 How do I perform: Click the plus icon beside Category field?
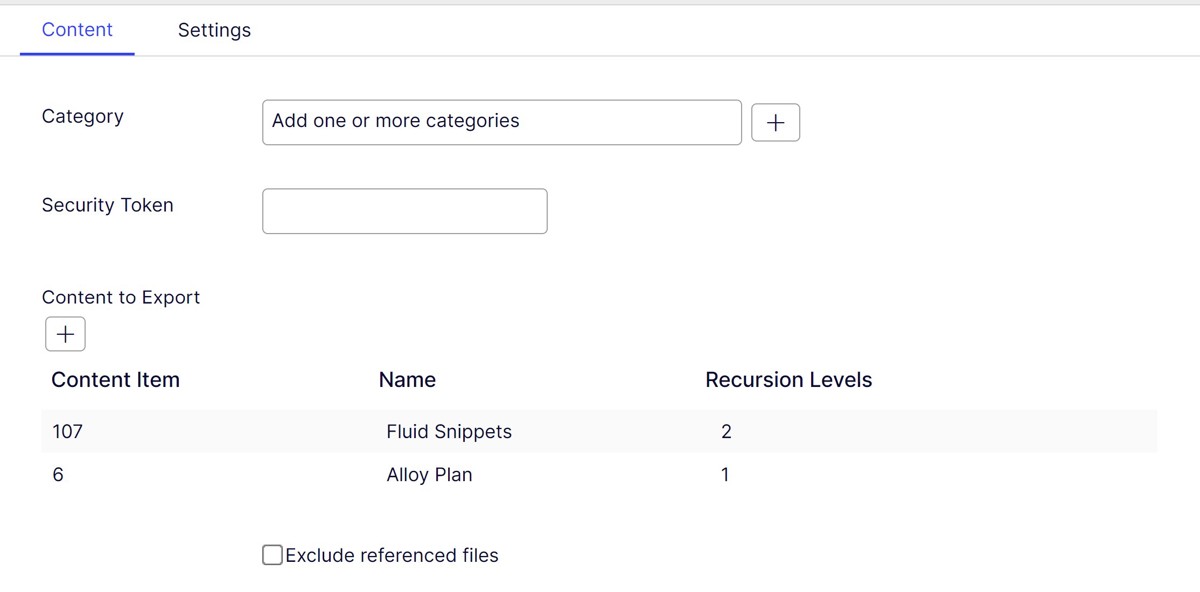(x=776, y=121)
